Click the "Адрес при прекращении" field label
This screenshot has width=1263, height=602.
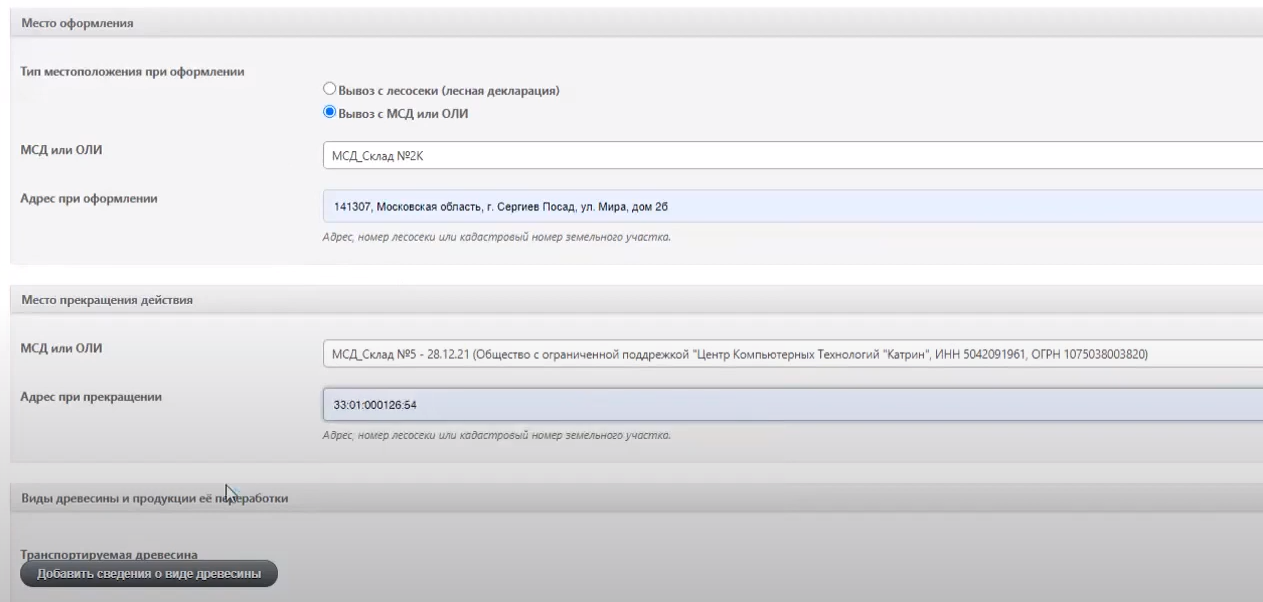[91, 396]
